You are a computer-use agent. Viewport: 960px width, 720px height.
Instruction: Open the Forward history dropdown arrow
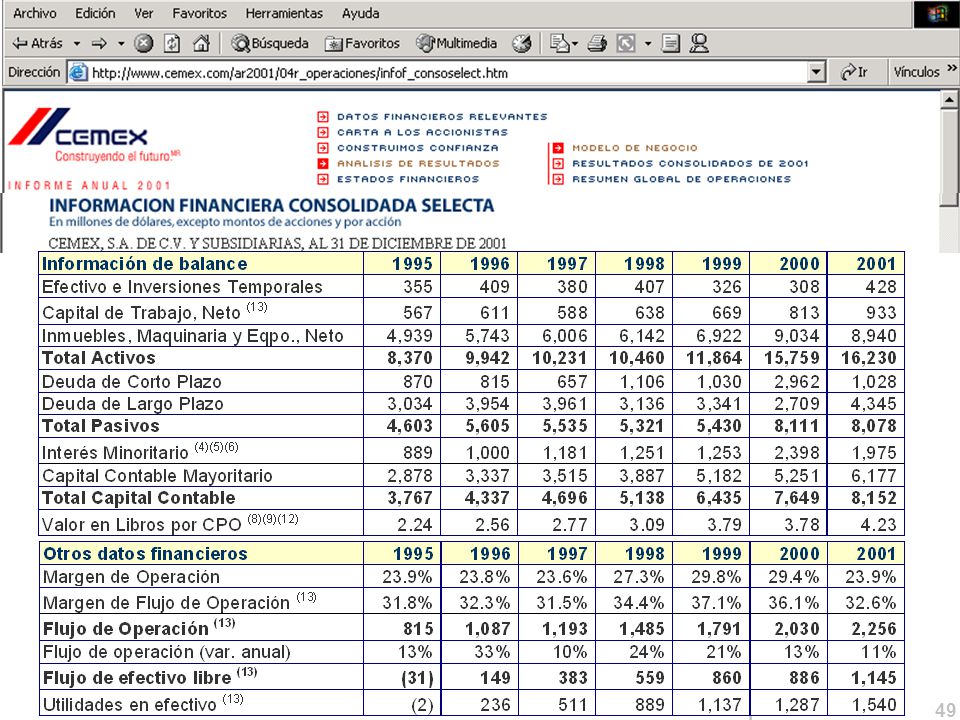point(121,43)
